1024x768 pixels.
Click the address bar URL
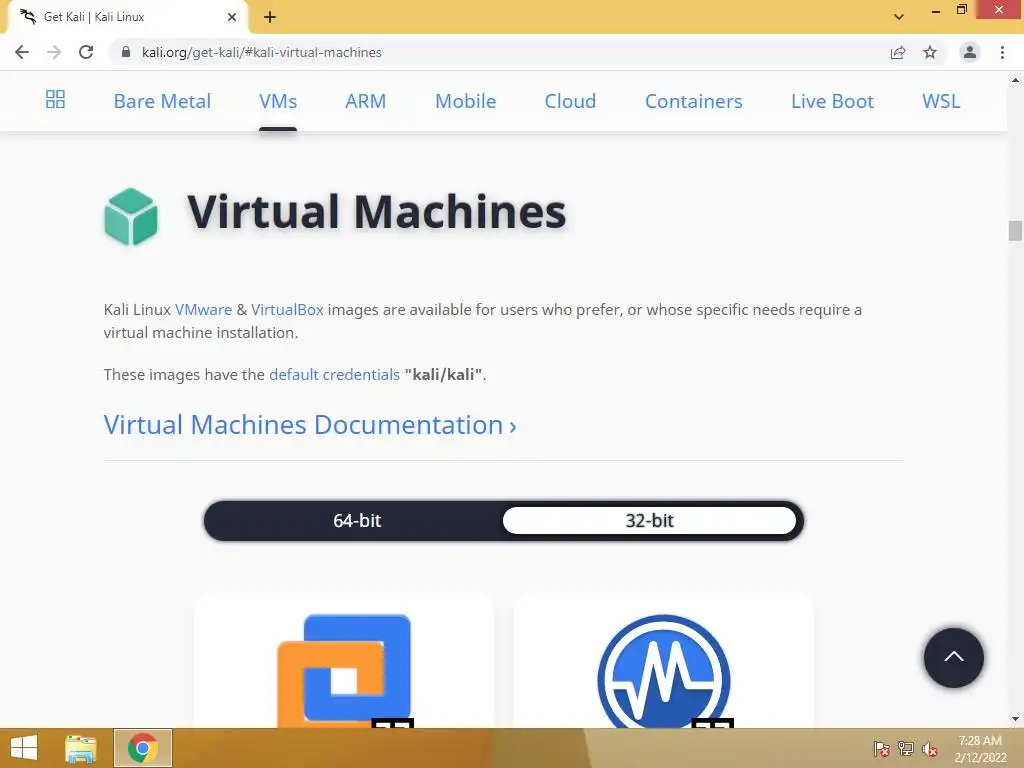click(261, 52)
